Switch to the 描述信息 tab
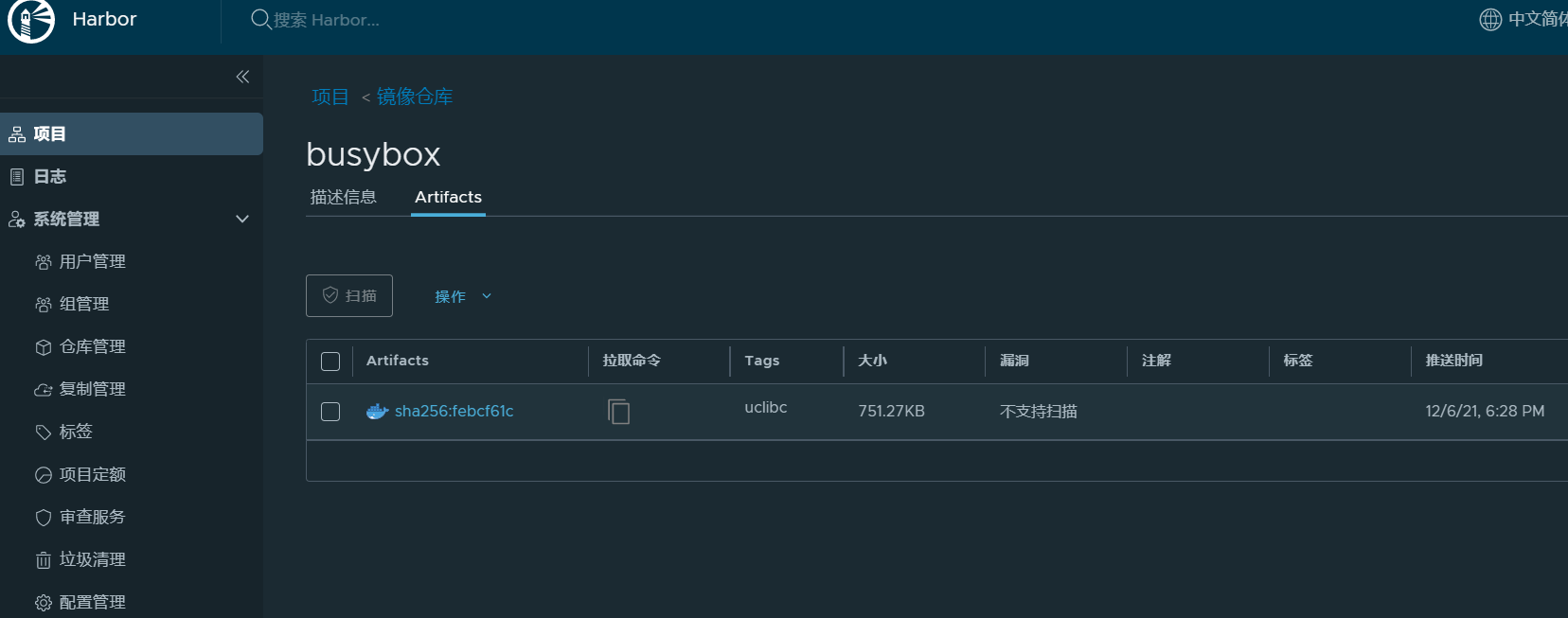The image size is (1568, 618). (344, 197)
